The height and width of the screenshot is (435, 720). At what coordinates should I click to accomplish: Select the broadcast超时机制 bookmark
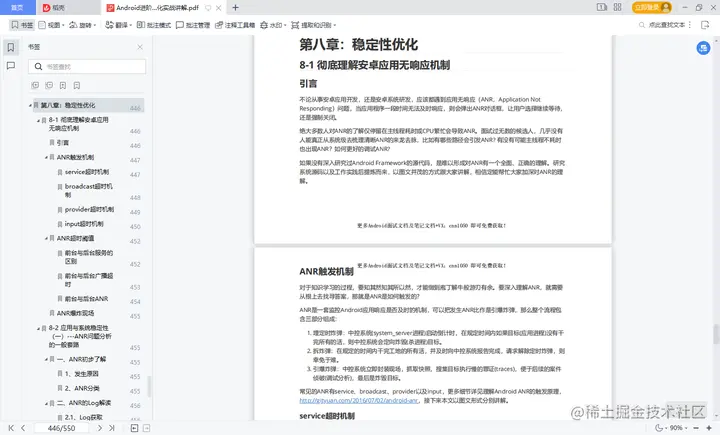pyautogui.click(x=88, y=191)
